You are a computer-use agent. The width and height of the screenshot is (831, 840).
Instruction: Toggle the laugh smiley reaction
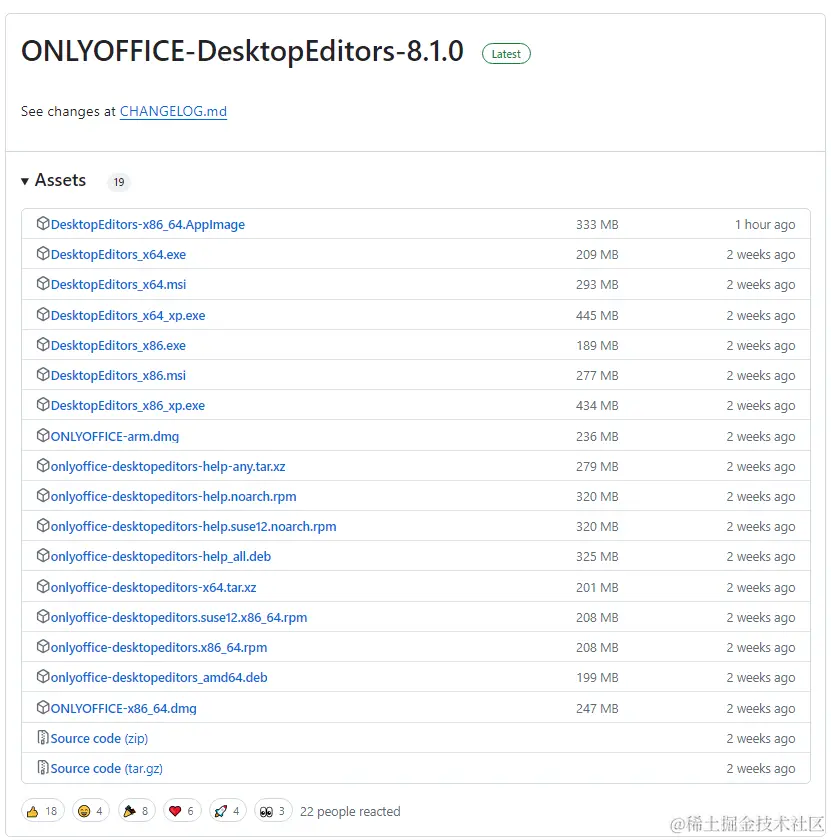[91, 811]
